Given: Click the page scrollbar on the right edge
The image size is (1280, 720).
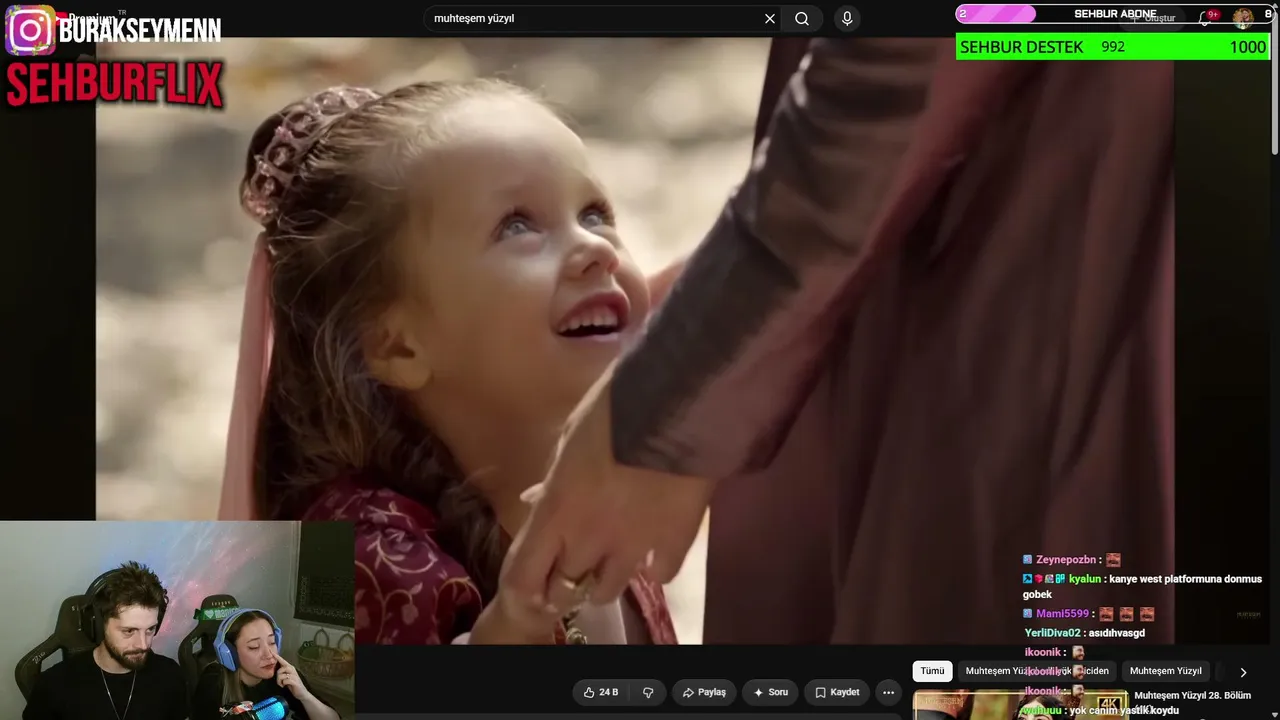Looking at the screenshot, I should click(x=1274, y=80).
